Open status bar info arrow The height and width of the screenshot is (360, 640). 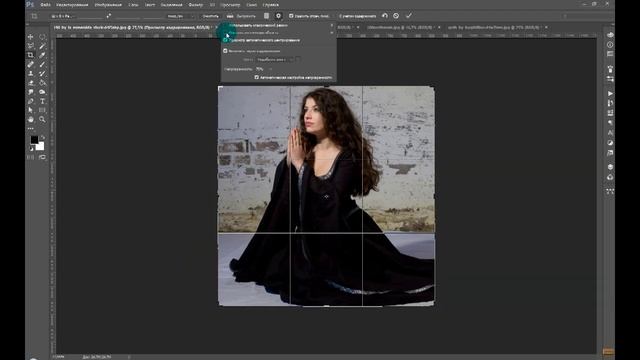129,357
